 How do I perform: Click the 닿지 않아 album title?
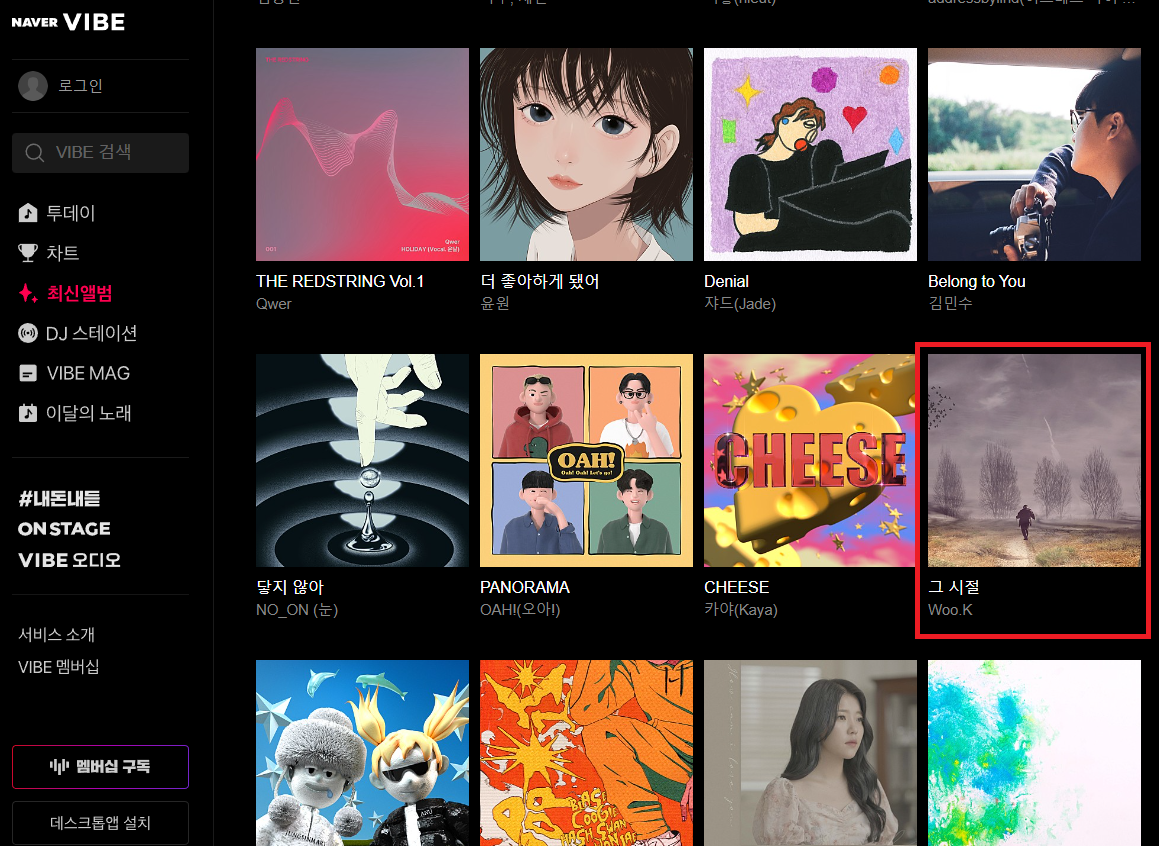coord(290,587)
